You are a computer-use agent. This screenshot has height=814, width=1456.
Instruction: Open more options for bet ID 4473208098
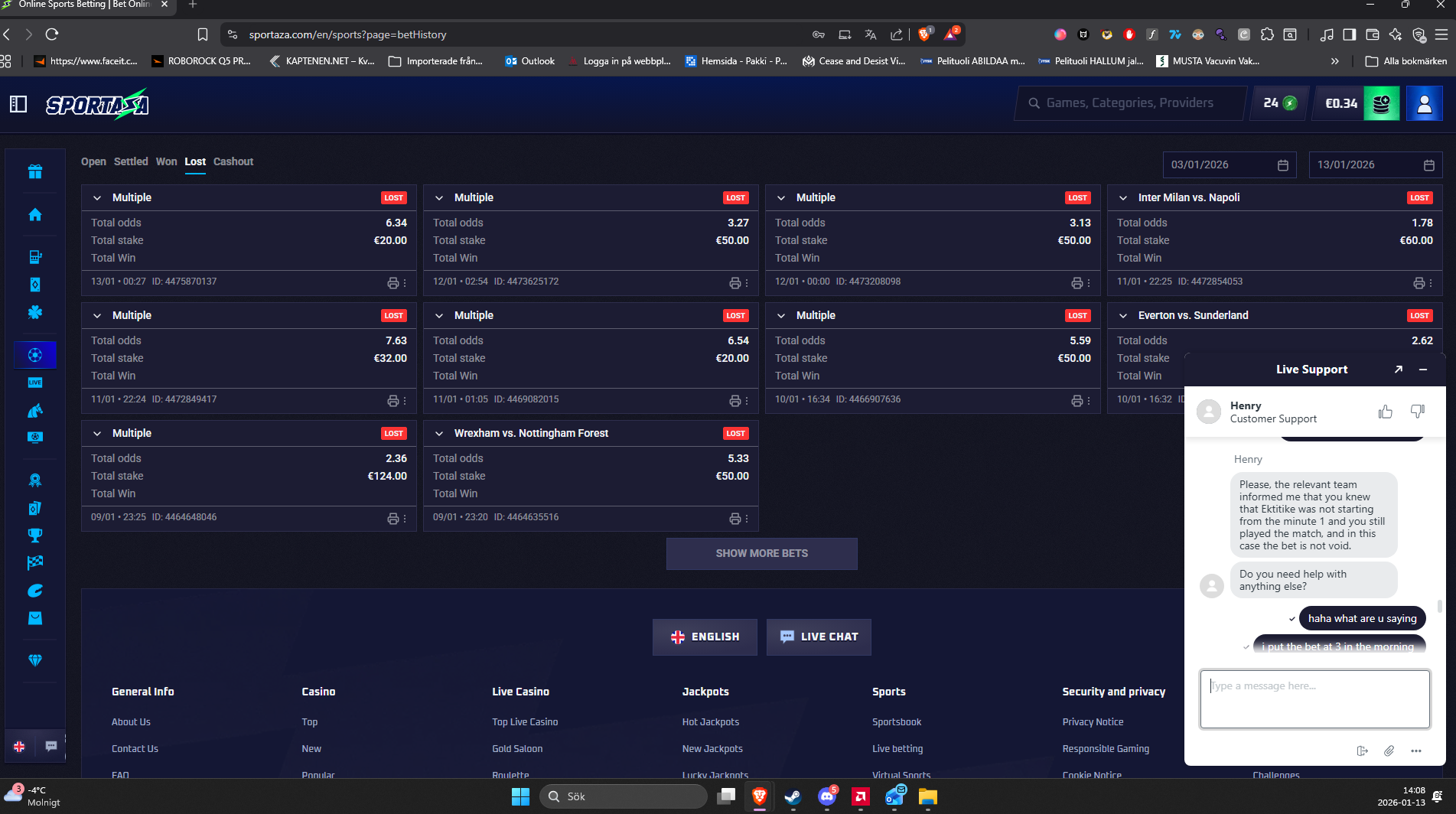[1089, 283]
